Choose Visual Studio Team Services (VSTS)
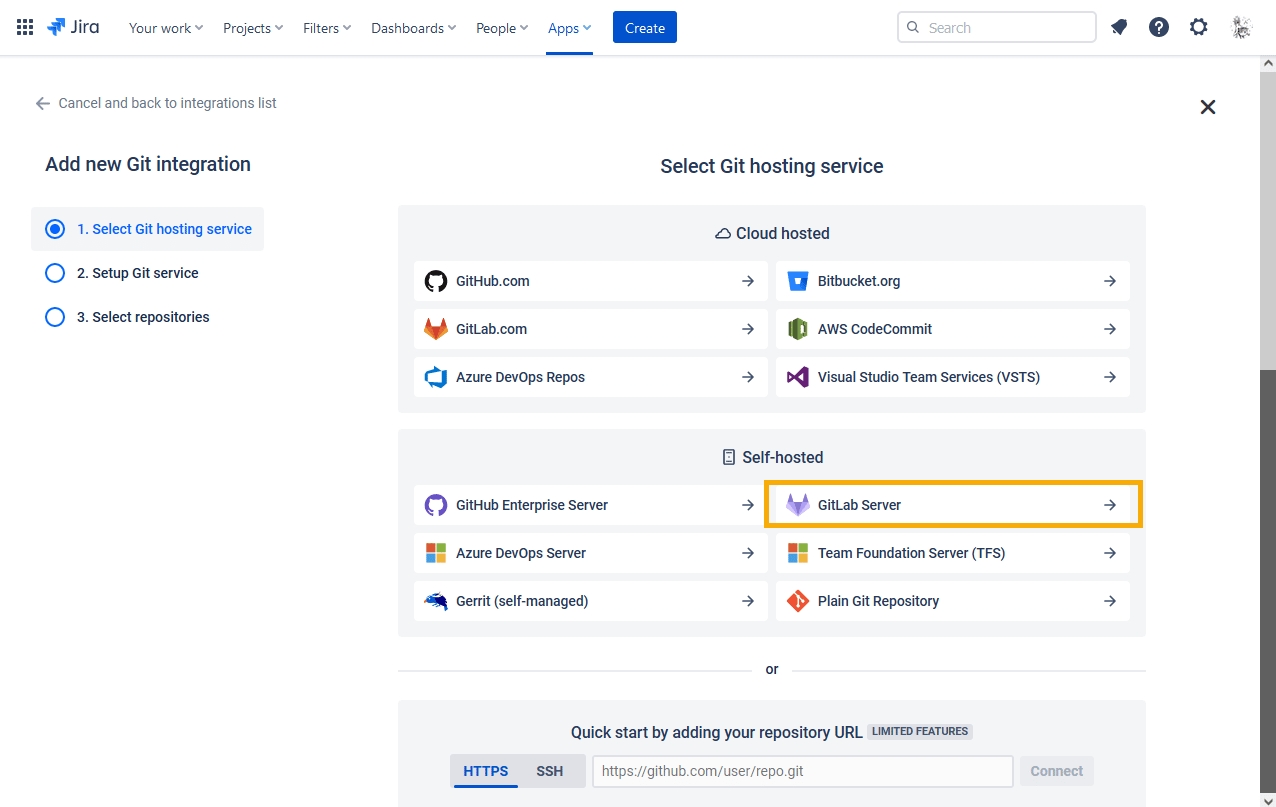 coord(953,377)
